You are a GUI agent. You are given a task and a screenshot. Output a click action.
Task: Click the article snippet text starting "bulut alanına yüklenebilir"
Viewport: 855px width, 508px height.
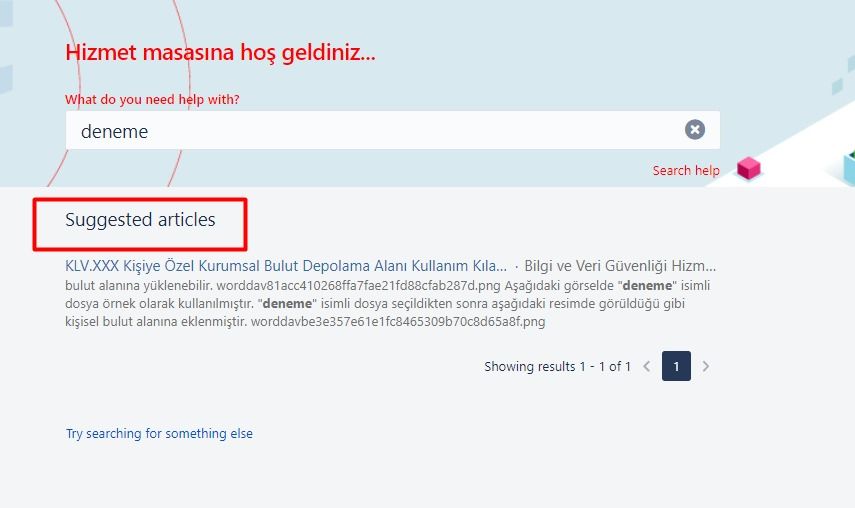click(x=387, y=304)
